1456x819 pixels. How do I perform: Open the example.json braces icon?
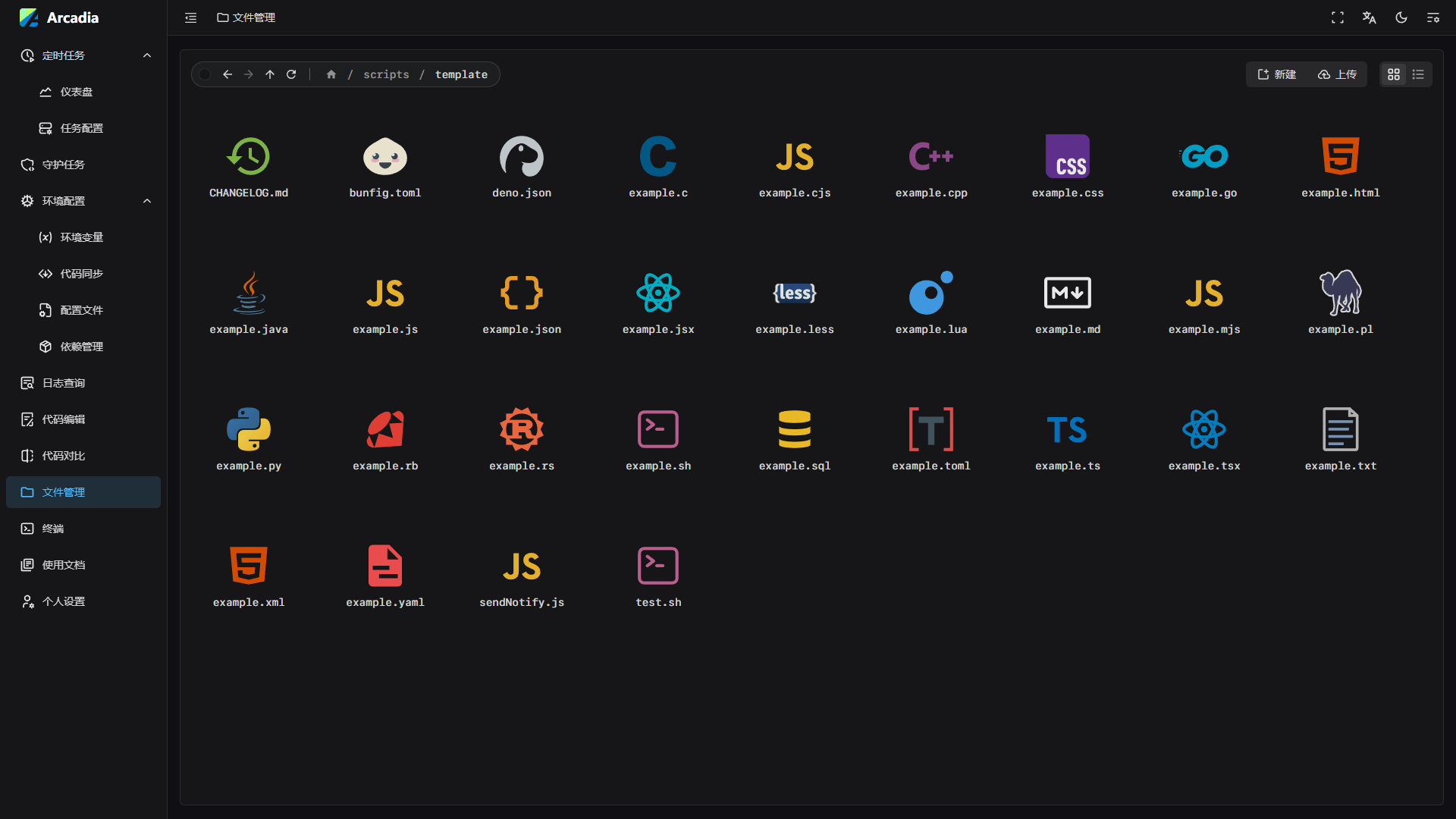(522, 293)
